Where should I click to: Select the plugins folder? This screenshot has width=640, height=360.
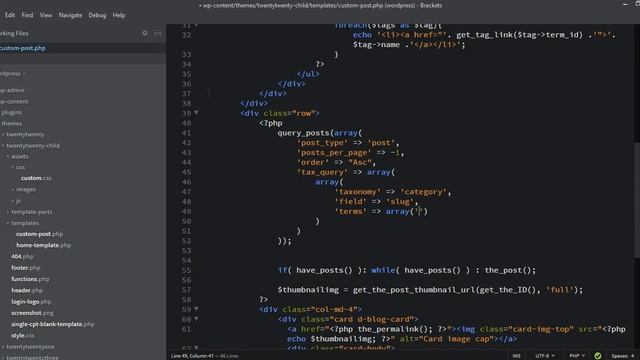(11, 112)
